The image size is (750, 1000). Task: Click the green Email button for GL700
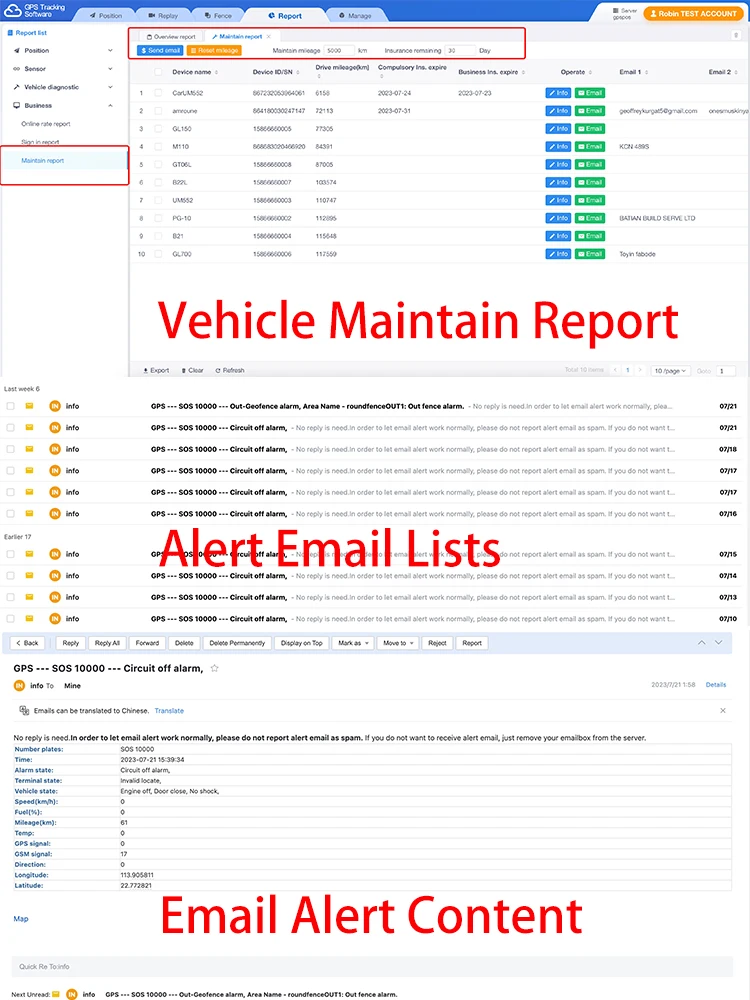coord(590,254)
